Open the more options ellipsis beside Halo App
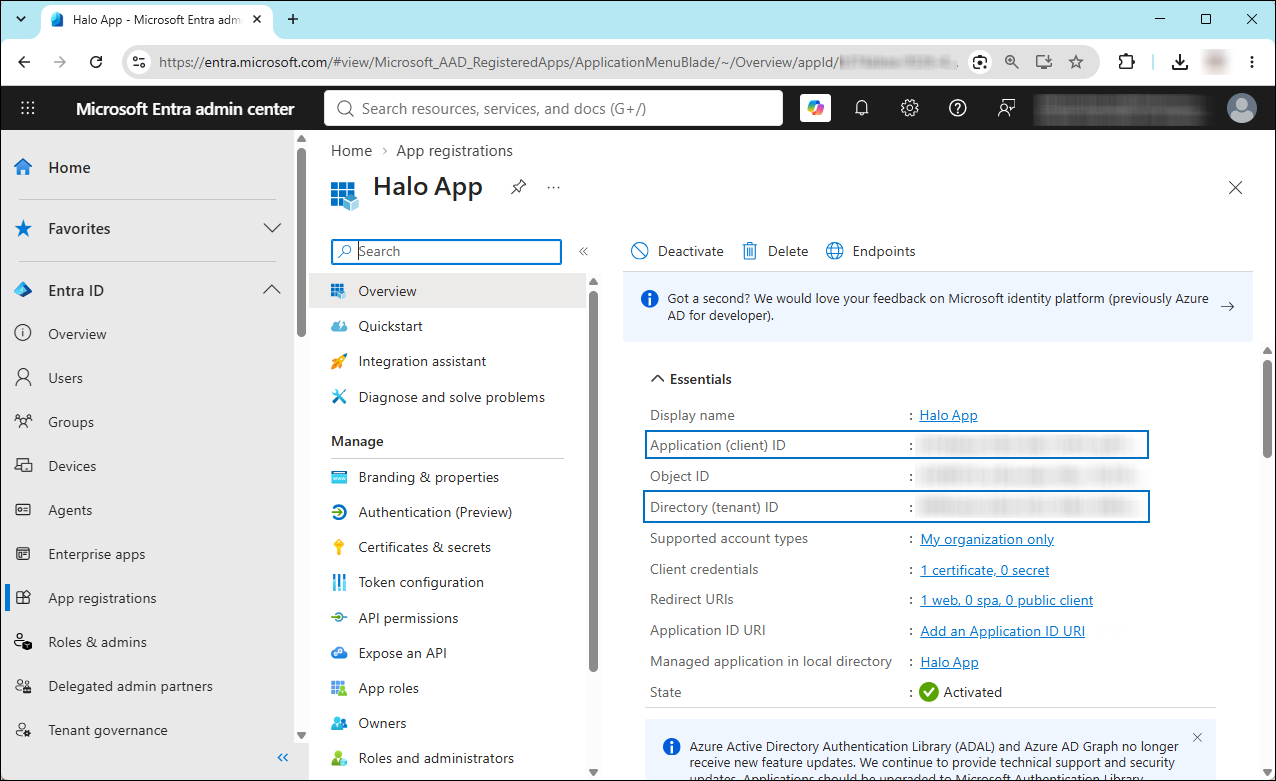The height and width of the screenshot is (781, 1276). coord(553,187)
